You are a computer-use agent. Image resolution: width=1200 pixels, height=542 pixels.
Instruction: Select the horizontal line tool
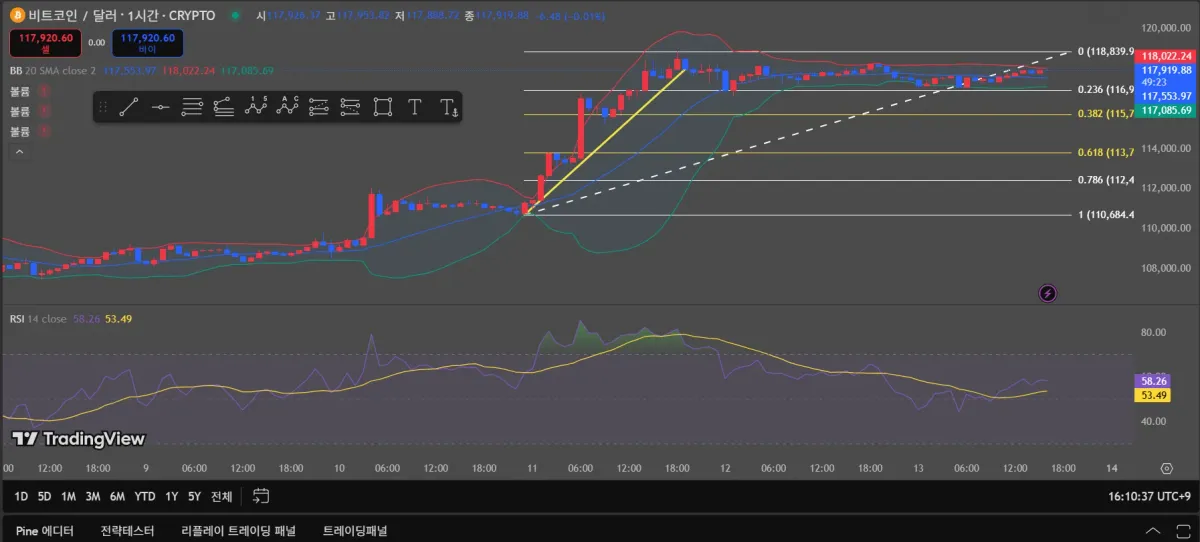[x=160, y=107]
